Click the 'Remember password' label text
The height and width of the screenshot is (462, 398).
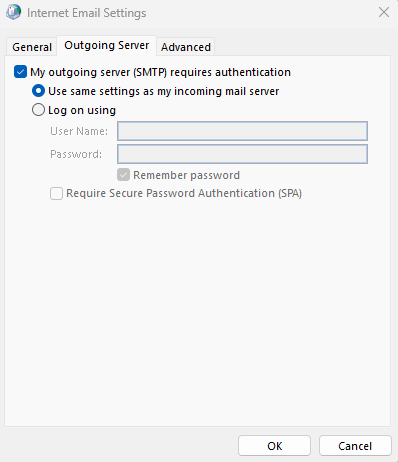[x=186, y=175]
